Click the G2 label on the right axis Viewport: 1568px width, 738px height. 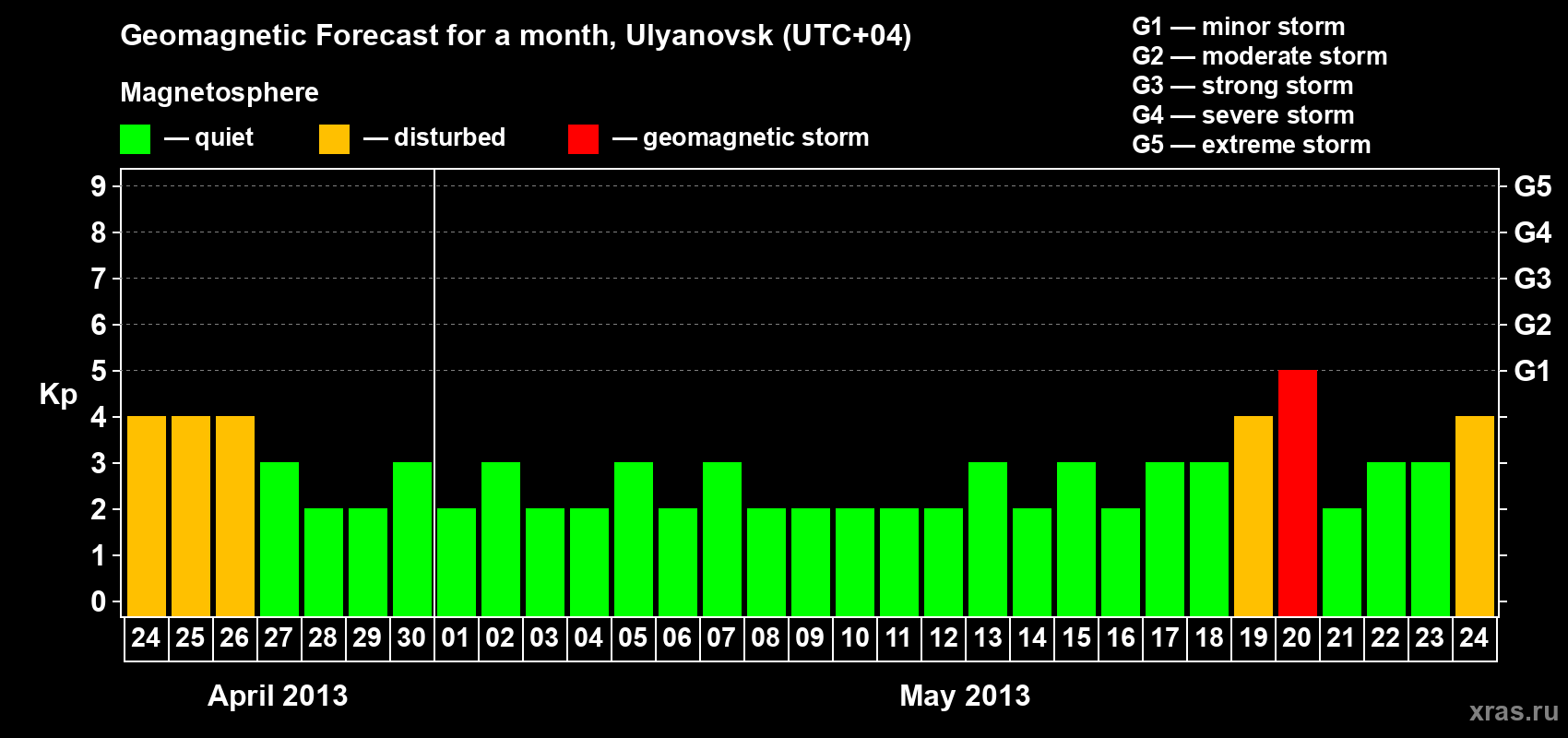pyautogui.click(x=1533, y=325)
